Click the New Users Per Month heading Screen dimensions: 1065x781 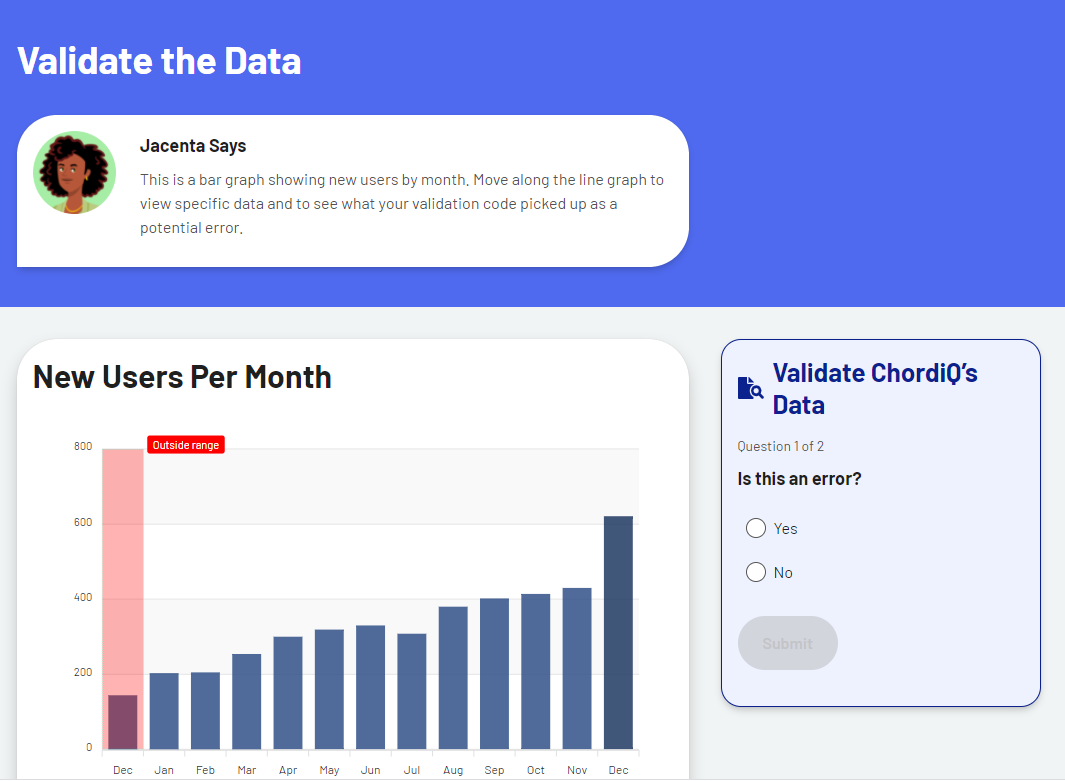182,378
